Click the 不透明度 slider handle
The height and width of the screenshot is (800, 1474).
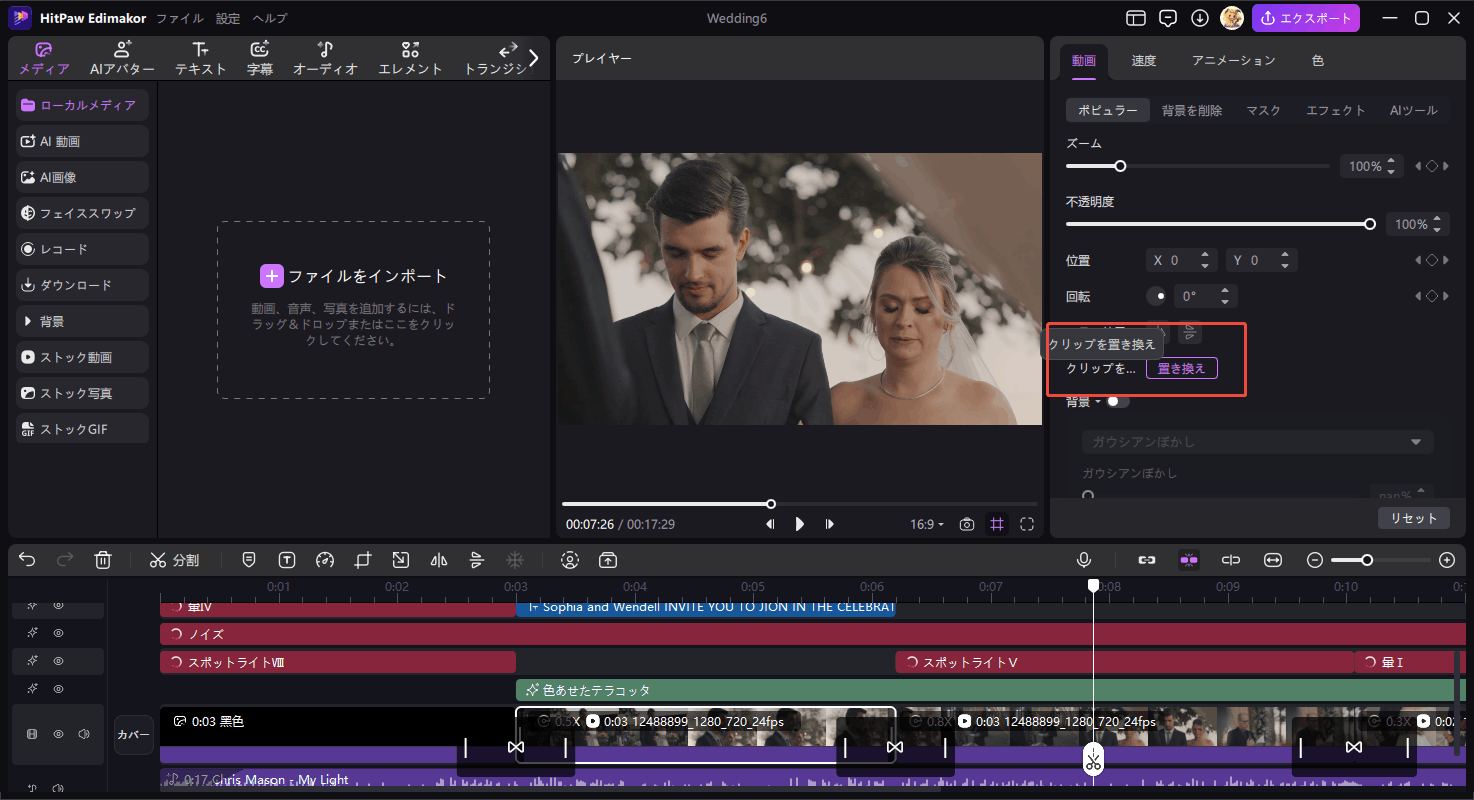coord(1370,224)
